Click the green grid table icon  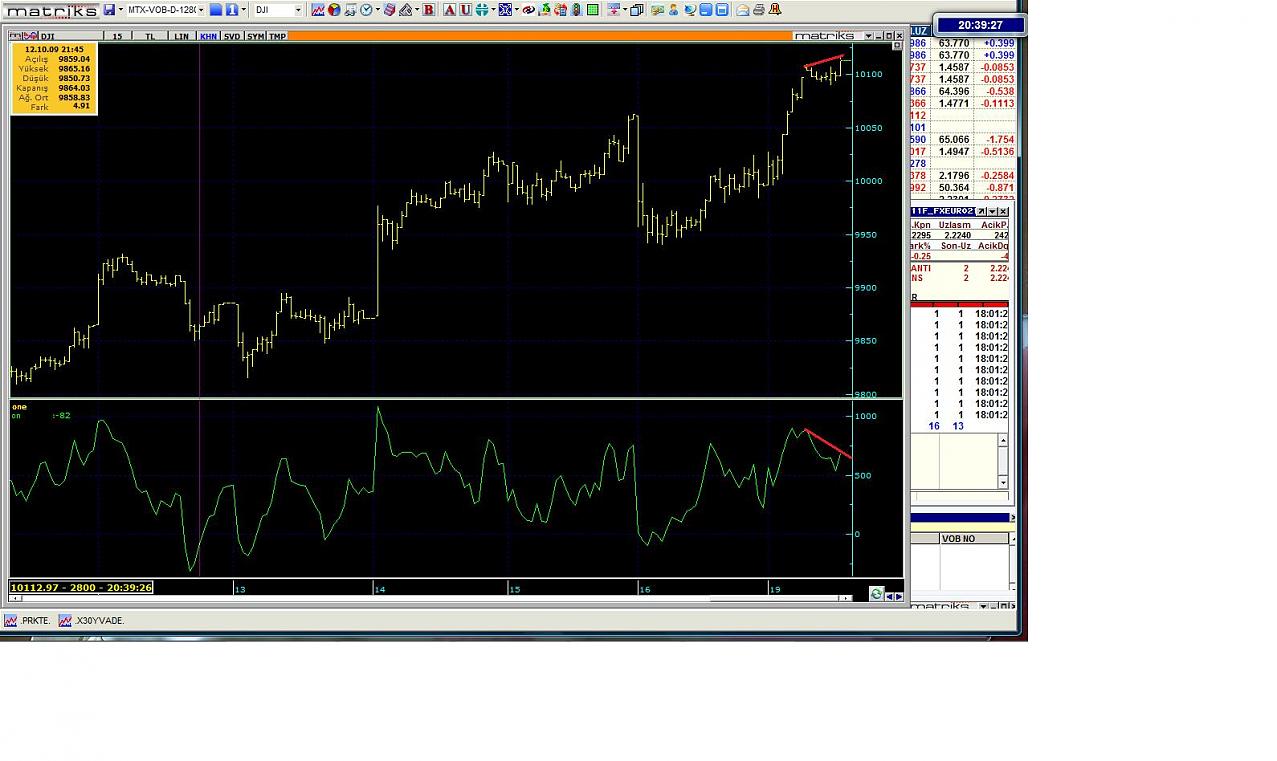[593, 10]
